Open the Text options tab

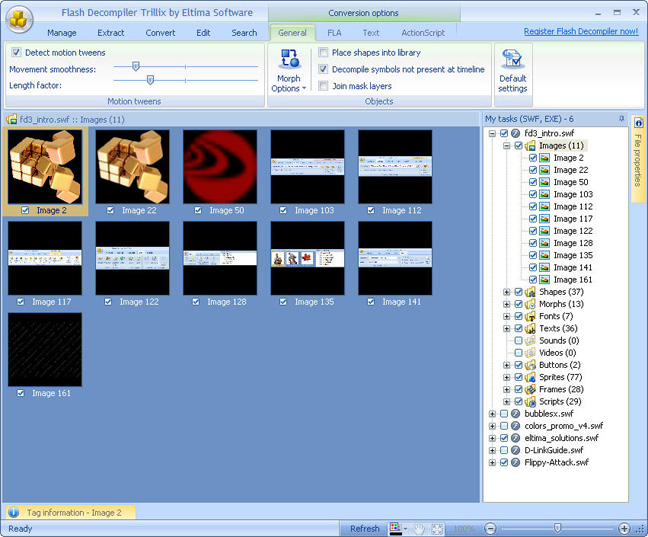pyautogui.click(x=371, y=33)
